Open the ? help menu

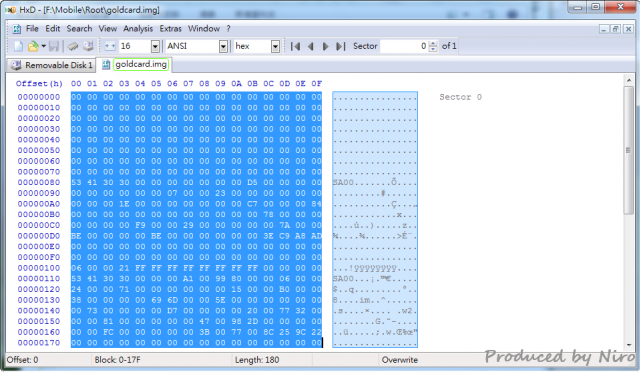tap(229, 29)
